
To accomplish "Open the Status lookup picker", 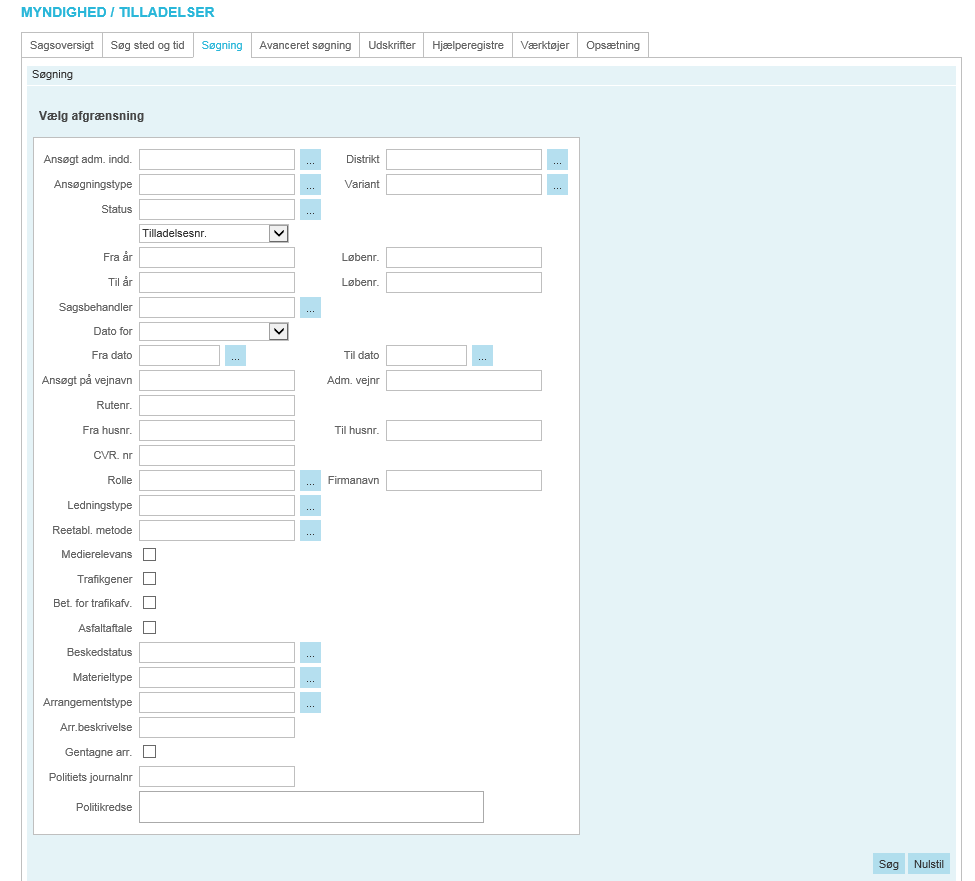I will click(310, 210).
